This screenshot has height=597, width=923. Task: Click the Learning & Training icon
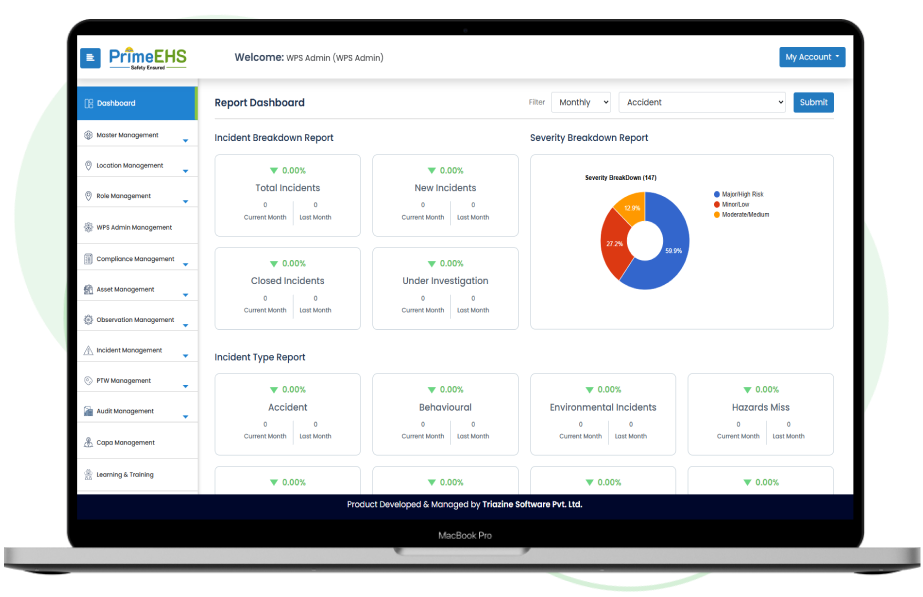coord(88,475)
